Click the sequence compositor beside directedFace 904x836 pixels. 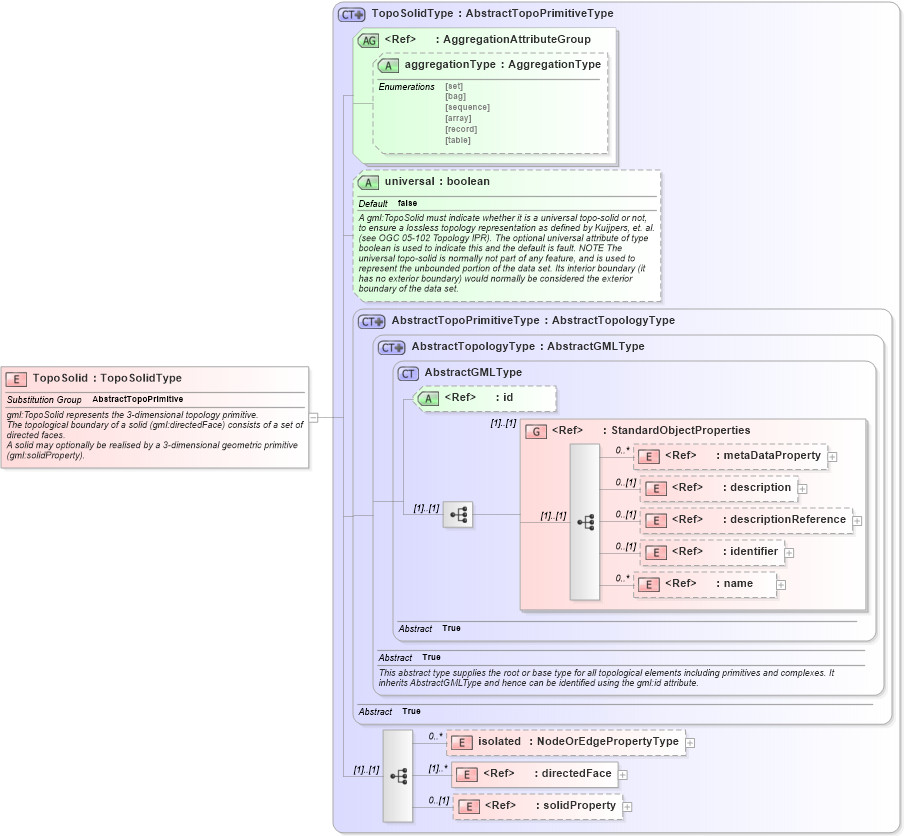(x=398, y=775)
